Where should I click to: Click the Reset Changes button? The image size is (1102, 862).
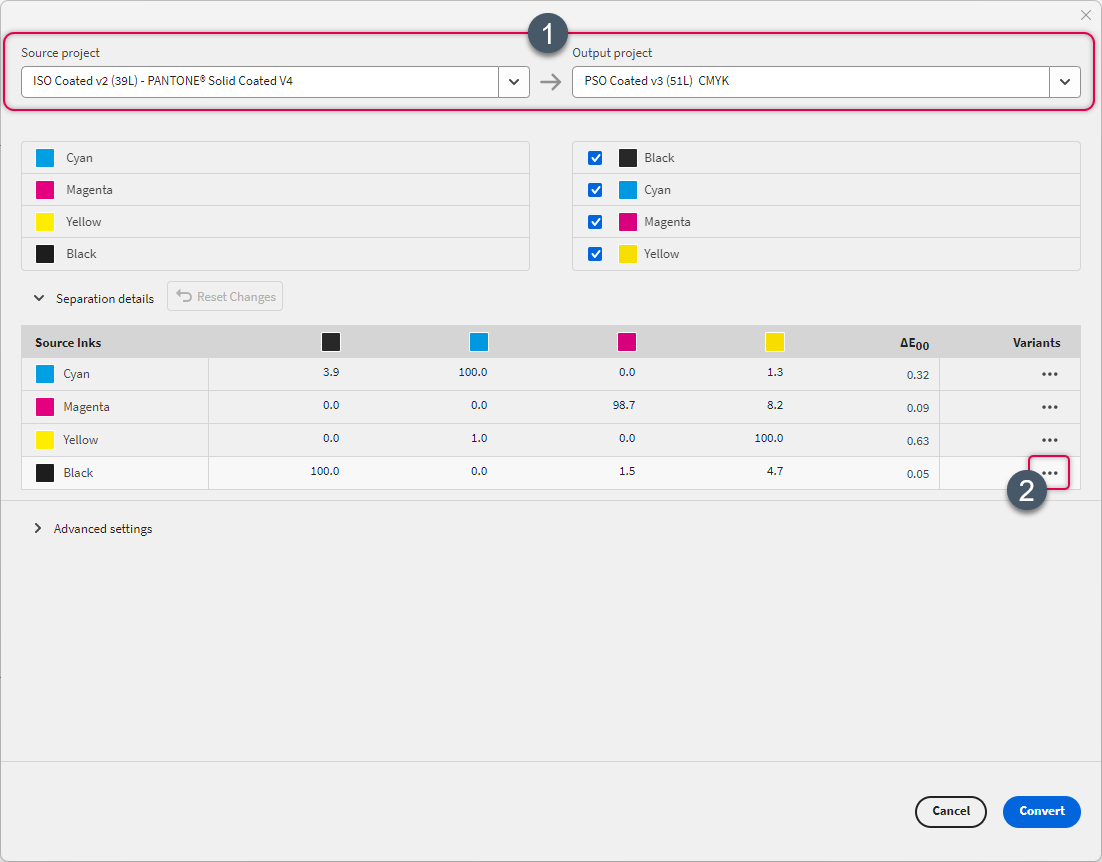(x=224, y=296)
